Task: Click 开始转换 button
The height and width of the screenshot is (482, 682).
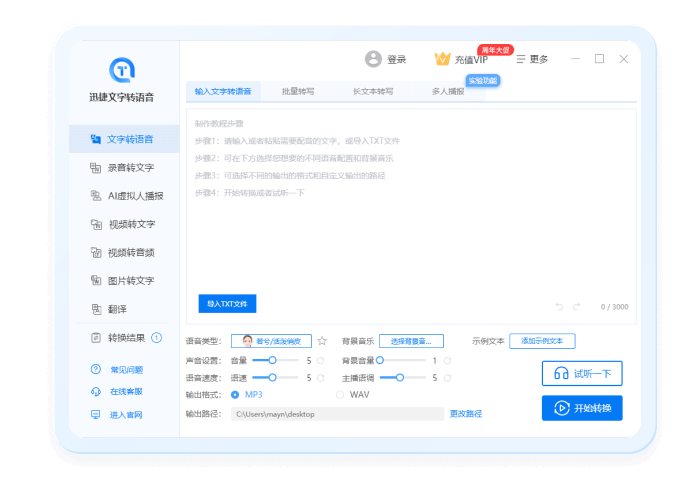Action: [582, 408]
